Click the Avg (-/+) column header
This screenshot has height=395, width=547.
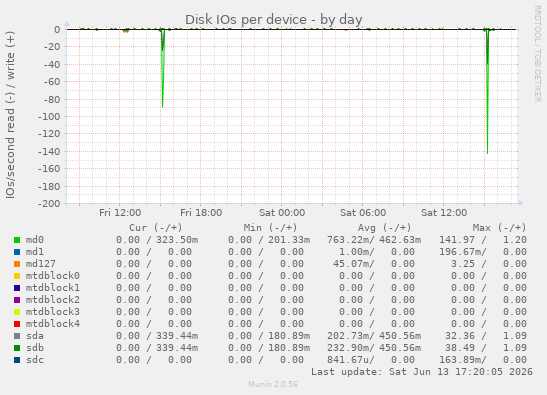point(384,228)
